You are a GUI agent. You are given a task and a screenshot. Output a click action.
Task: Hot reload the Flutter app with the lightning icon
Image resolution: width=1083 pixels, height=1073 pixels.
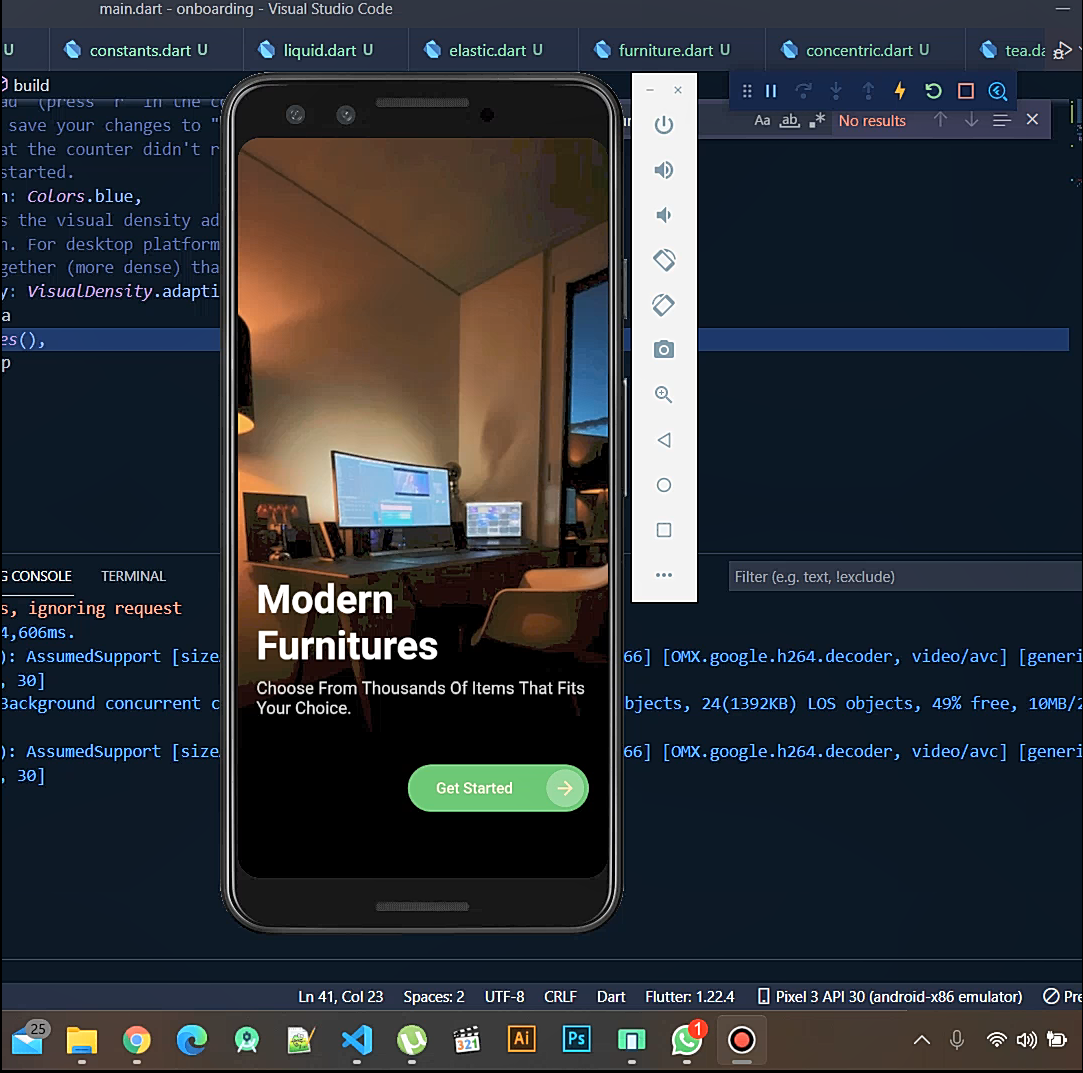click(x=899, y=90)
